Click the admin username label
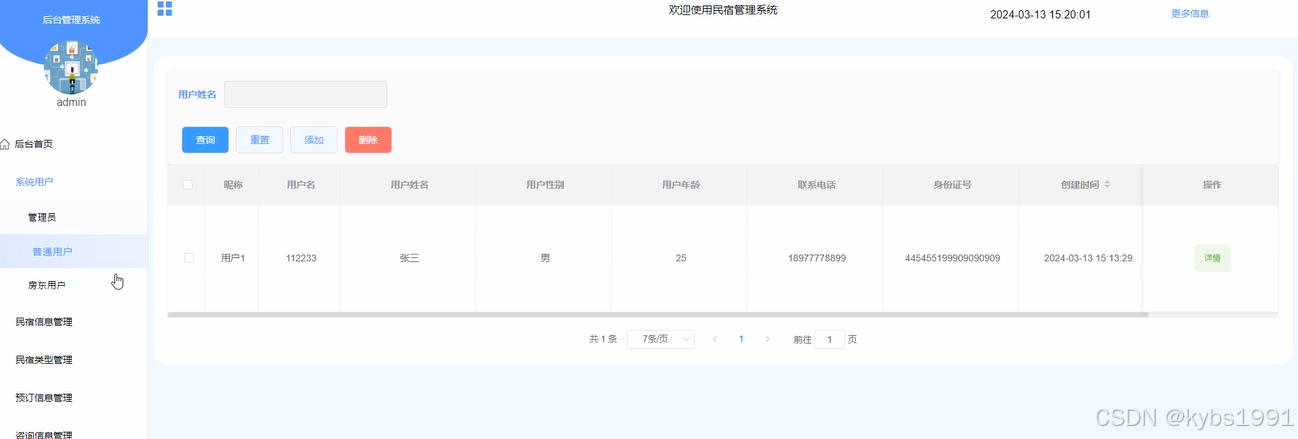 point(71,102)
